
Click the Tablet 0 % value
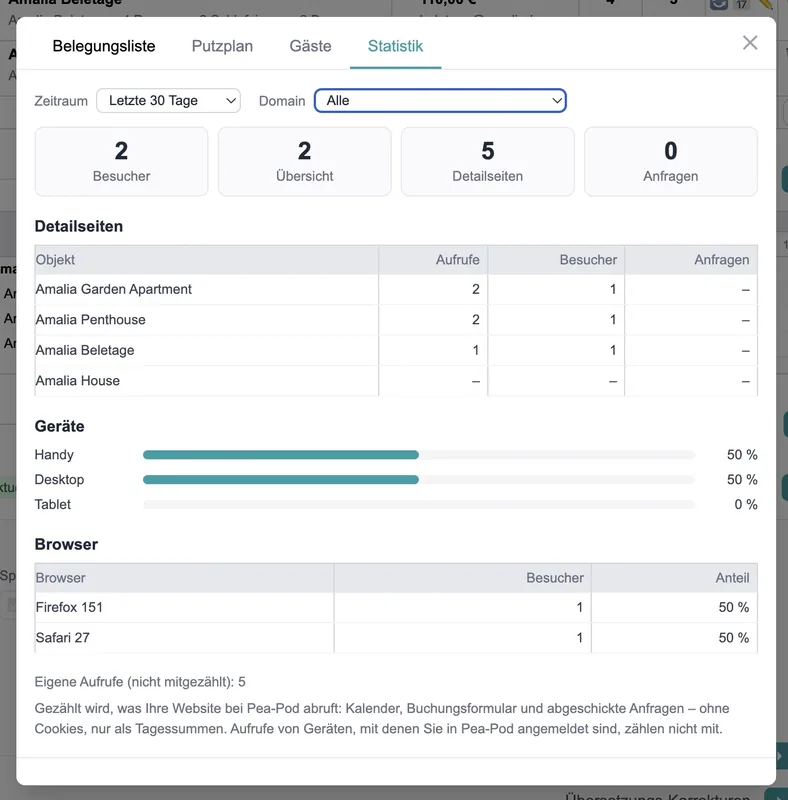tap(746, 505)
